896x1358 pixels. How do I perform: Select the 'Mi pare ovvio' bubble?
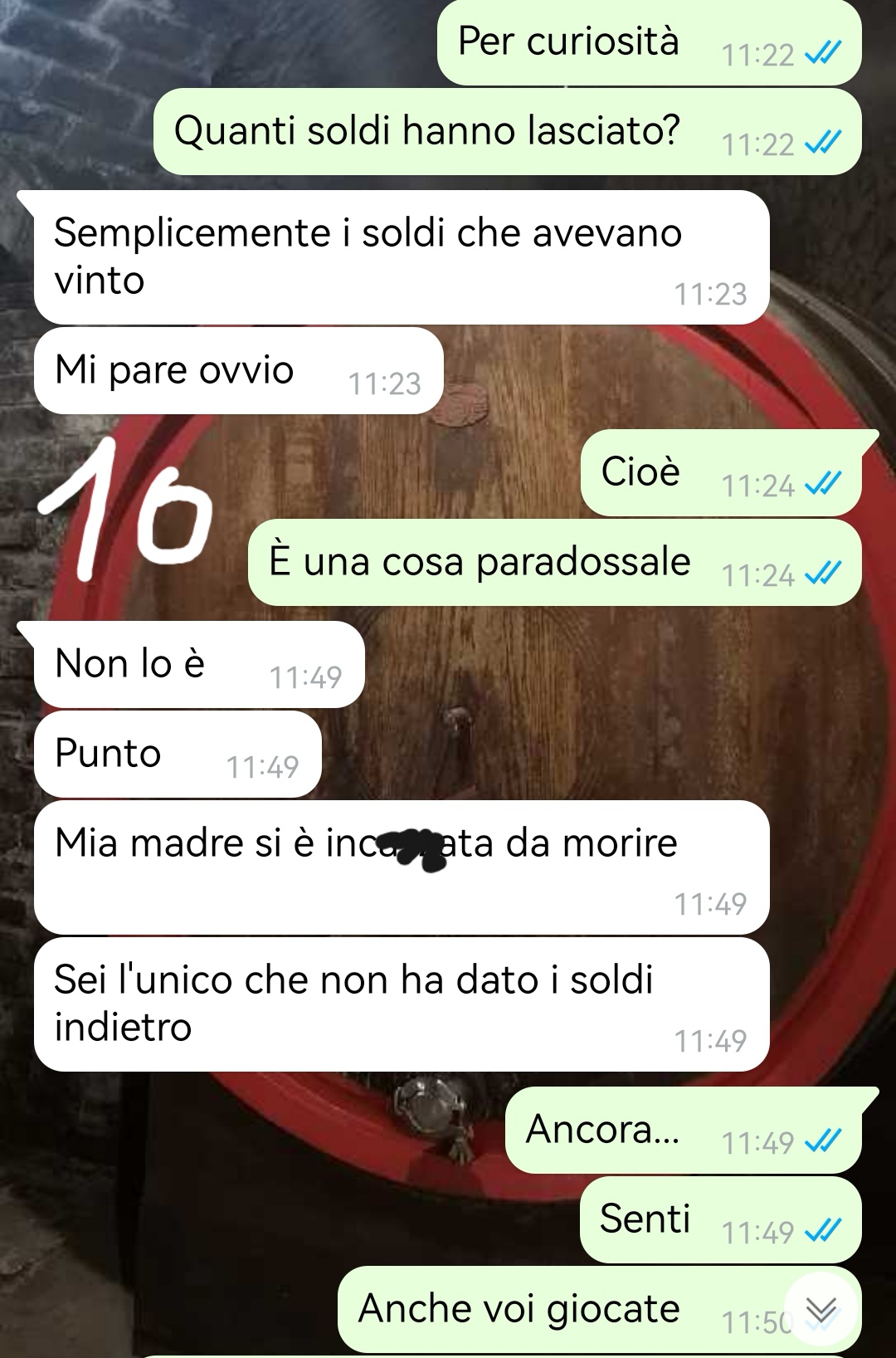239,370
